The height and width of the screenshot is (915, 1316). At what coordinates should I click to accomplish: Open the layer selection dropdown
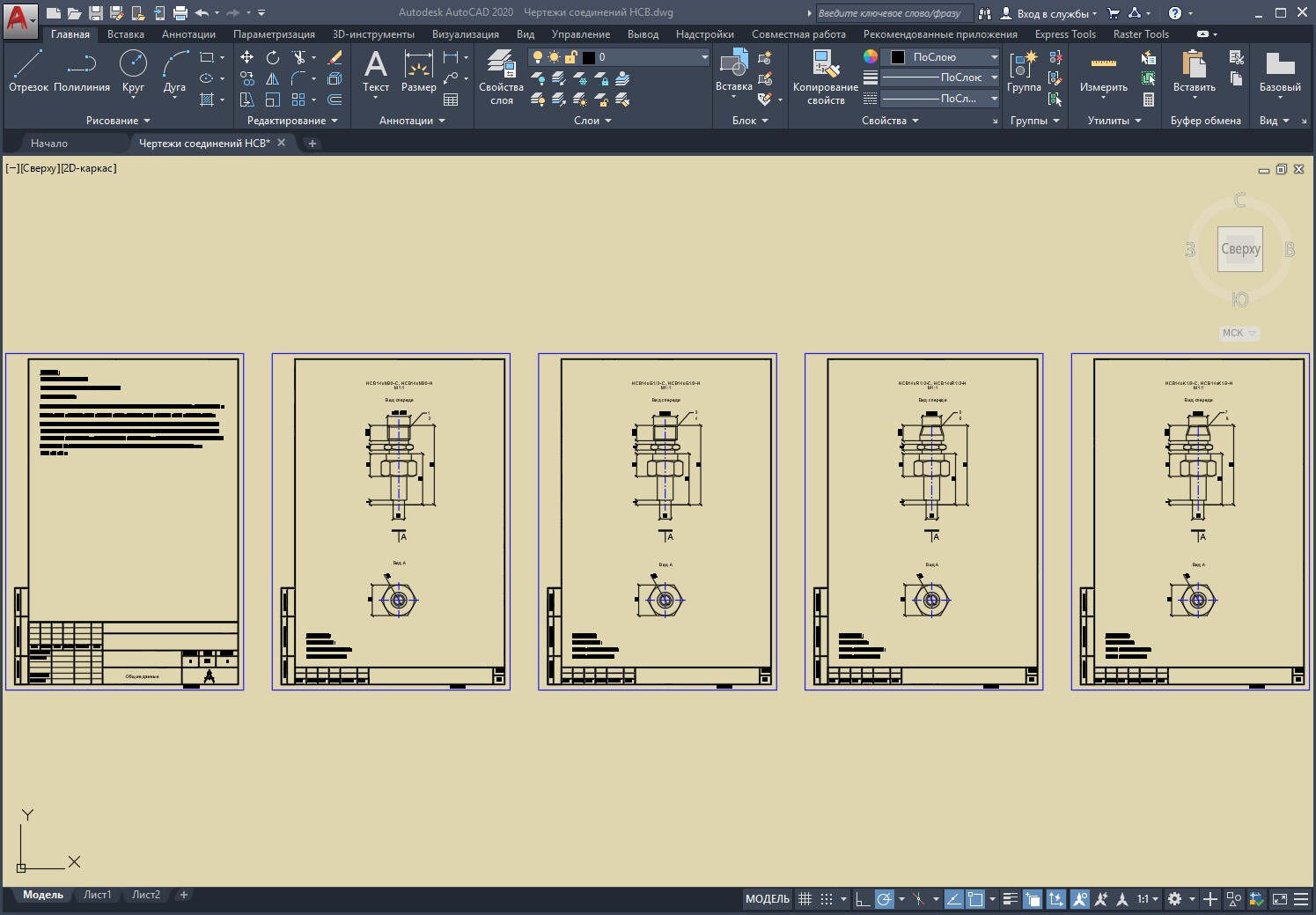click(x=704, y=57)
